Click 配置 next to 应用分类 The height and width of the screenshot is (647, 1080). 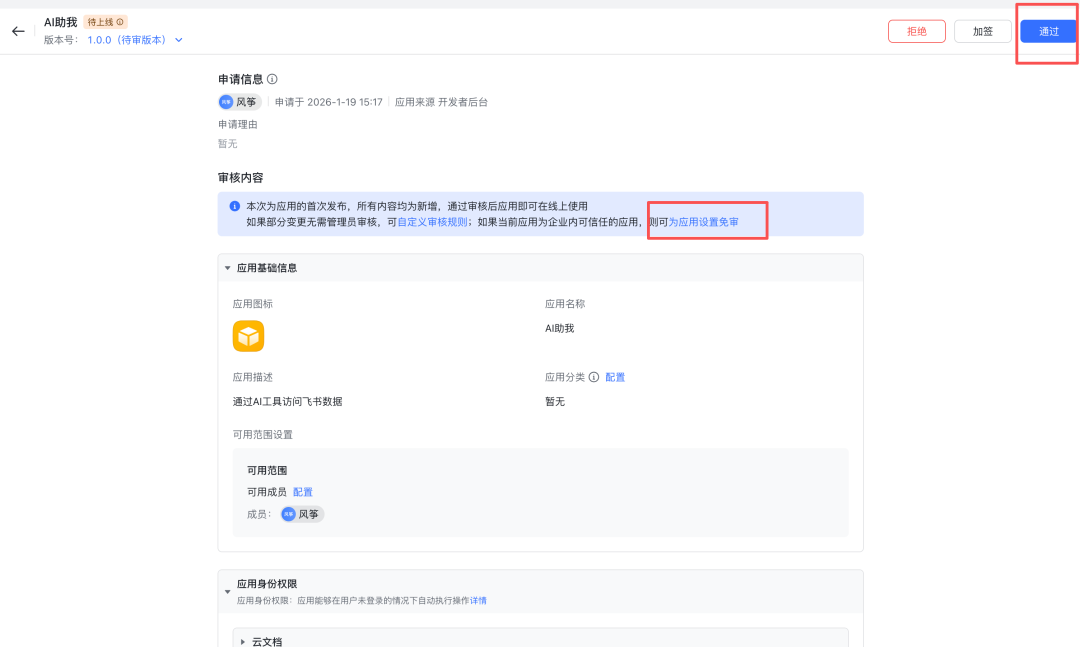coord(615,377)
